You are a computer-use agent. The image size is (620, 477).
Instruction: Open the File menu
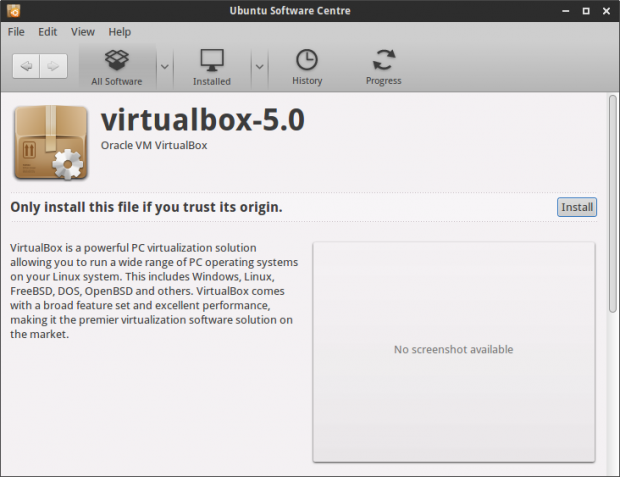[16, 32]
